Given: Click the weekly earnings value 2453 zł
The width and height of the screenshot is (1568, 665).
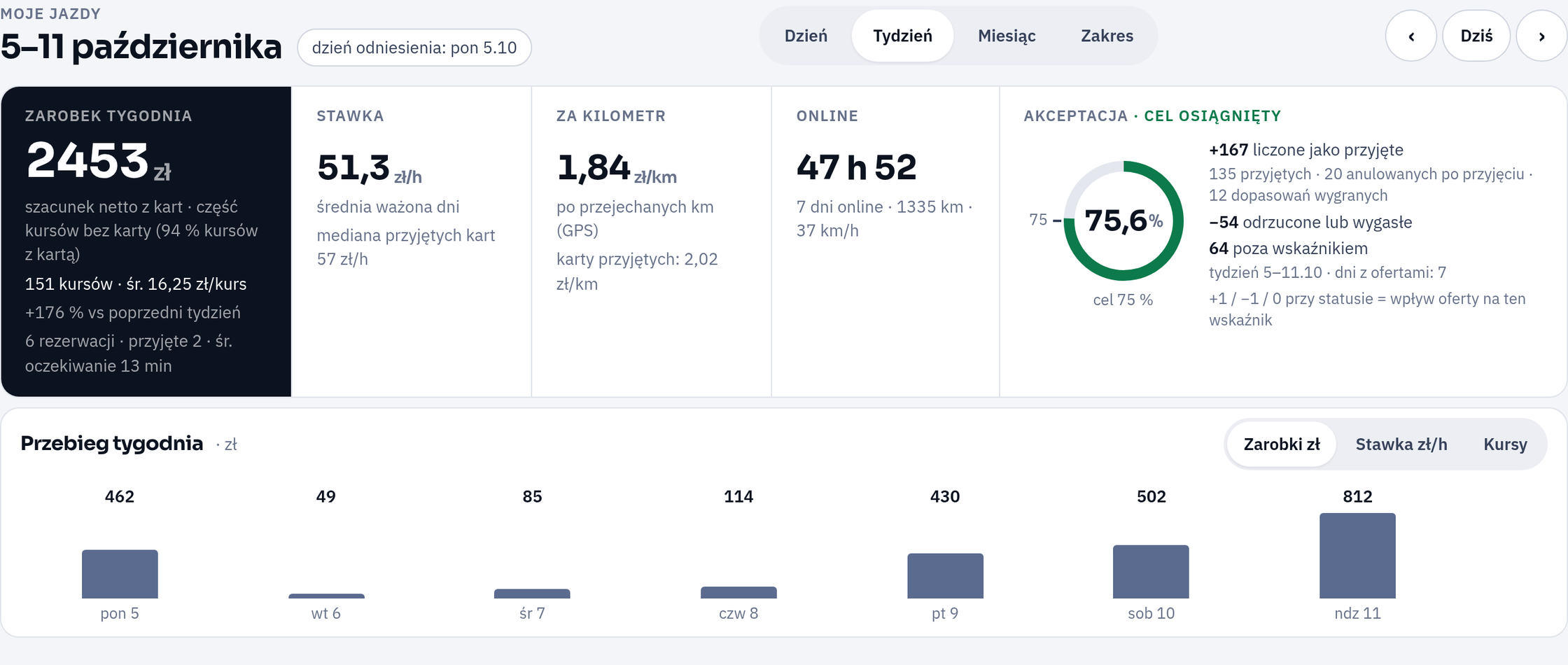Looking at the screenshot, I should pyautogui.click(x=99, y=161).
